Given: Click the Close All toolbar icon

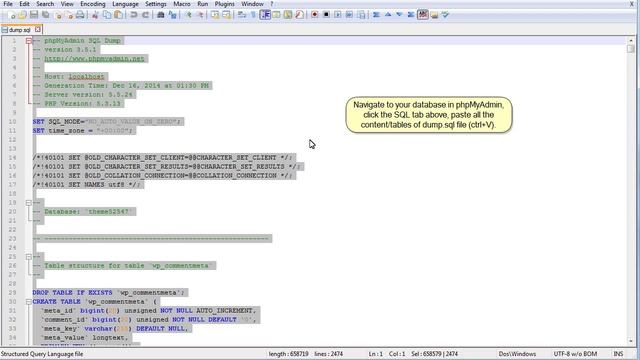Looking at the screenshot, I should pos(69,15).
